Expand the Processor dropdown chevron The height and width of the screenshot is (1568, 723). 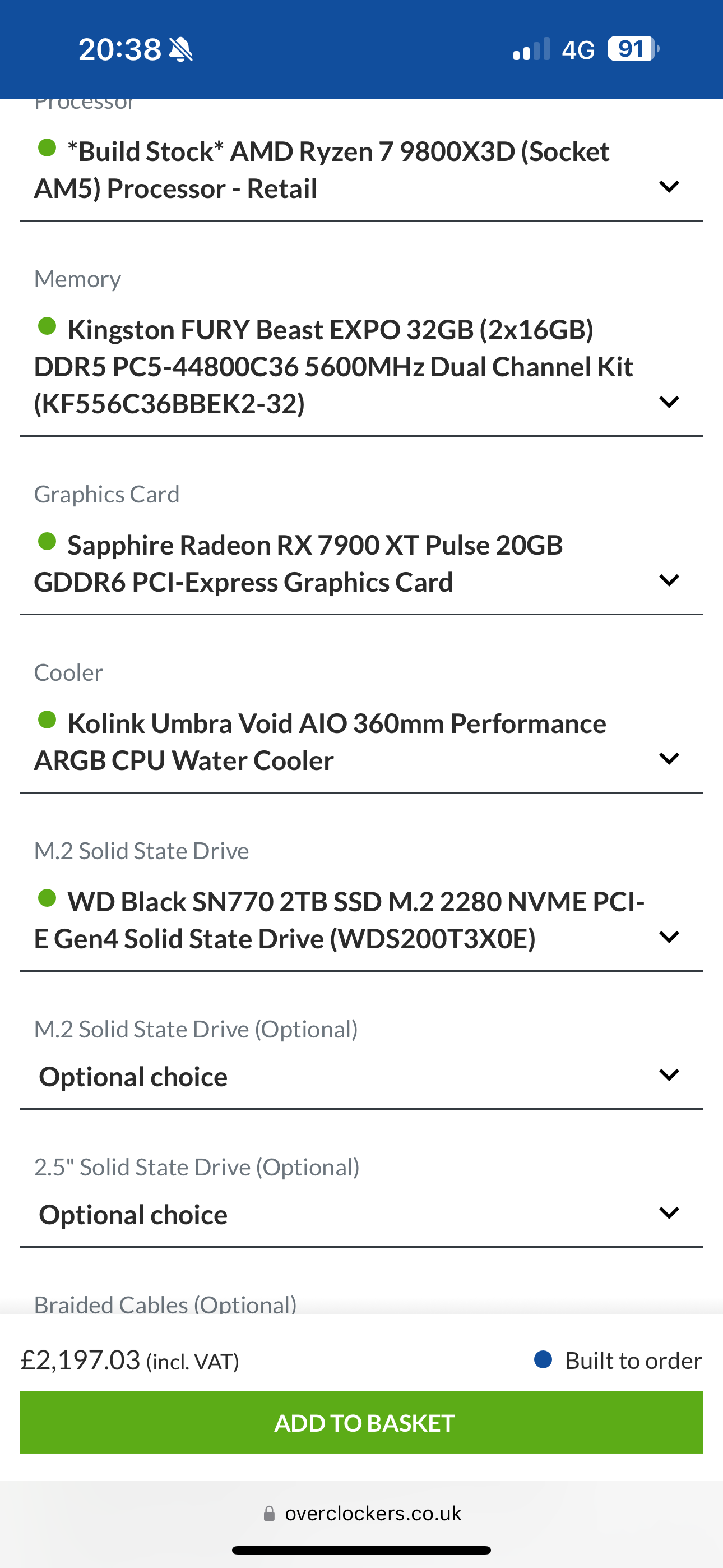669,187
